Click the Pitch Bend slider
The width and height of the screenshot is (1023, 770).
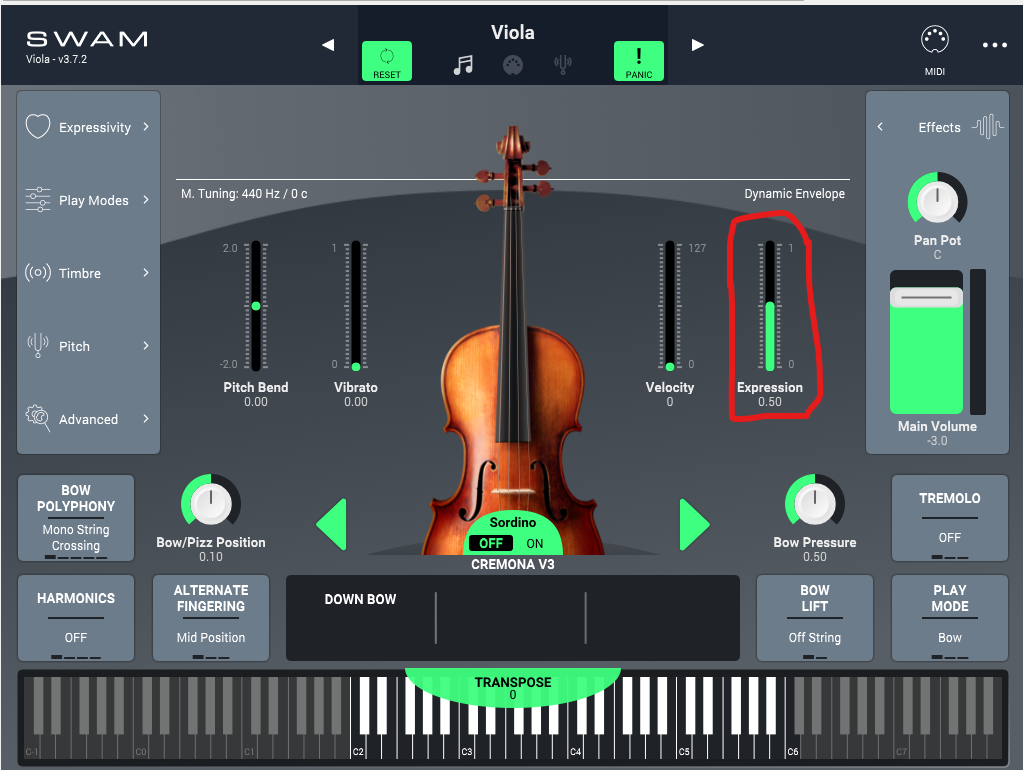click(256, 306)
